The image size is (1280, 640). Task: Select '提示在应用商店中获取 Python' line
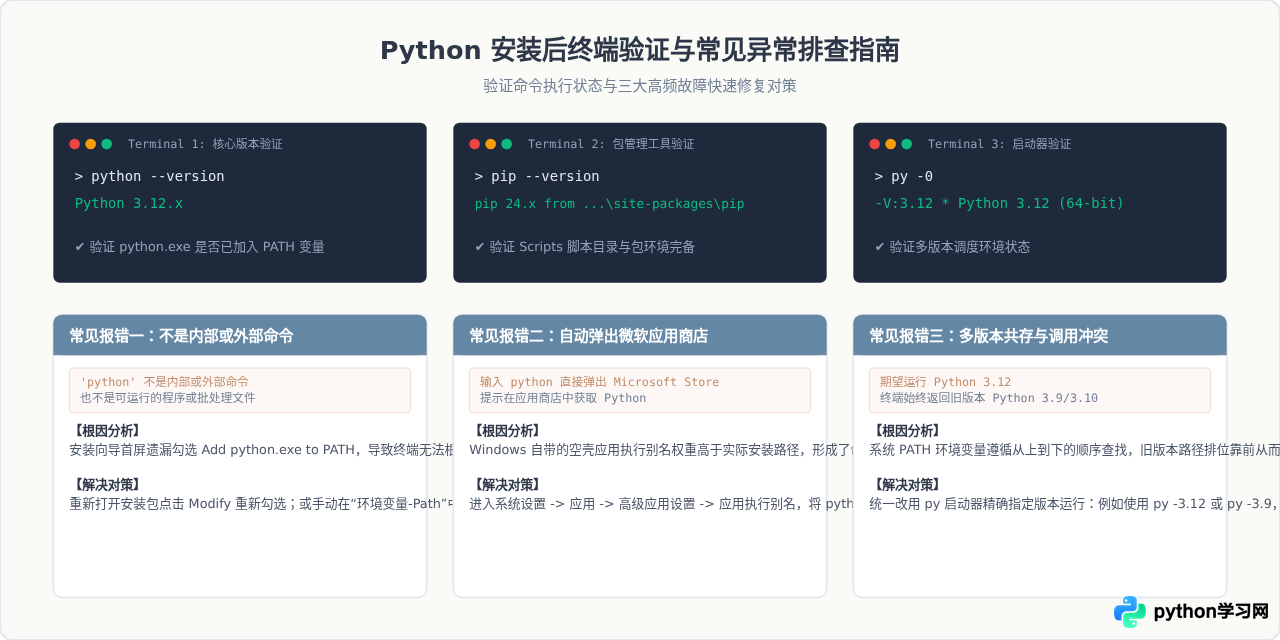click(563, 398)
